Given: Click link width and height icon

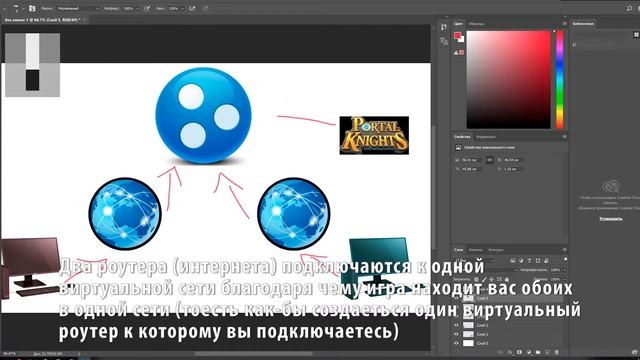Looking at the screenshot, I should (x=489, y=160).
